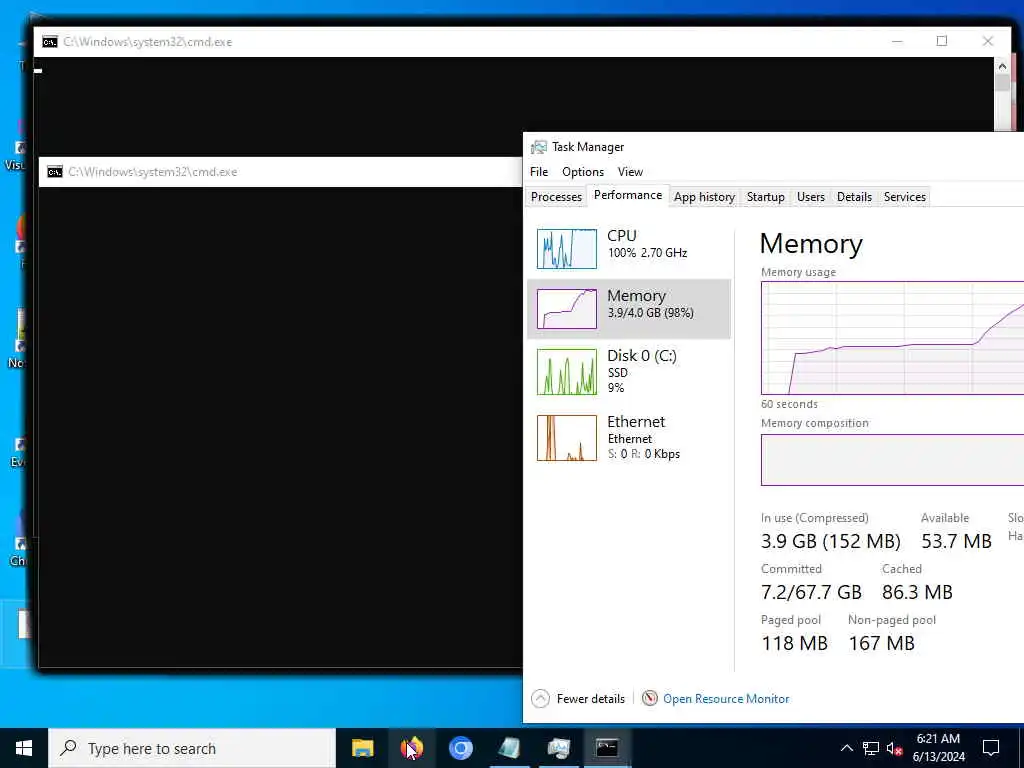Viewport: 1024px width, 768px height.
Task: Open Firefox from the taskbar
Action: (411, 748)
